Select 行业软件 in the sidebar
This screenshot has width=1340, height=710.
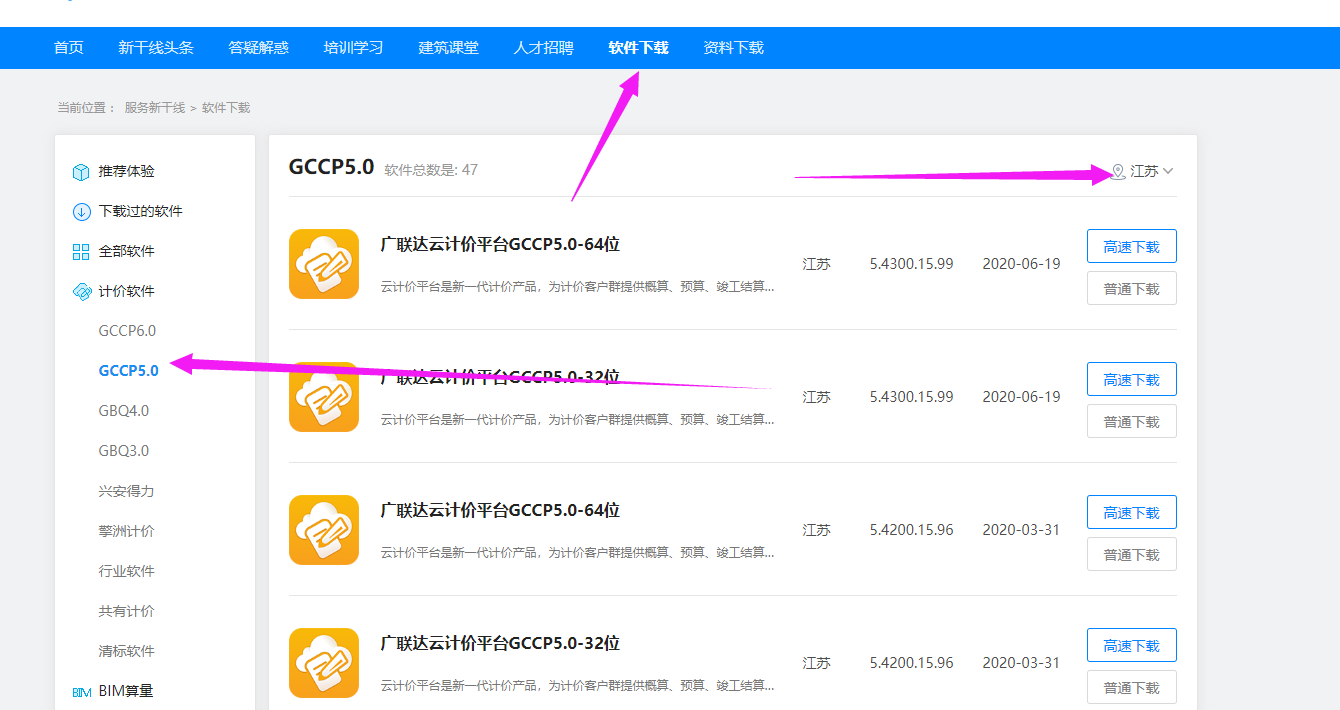point(127,571)
